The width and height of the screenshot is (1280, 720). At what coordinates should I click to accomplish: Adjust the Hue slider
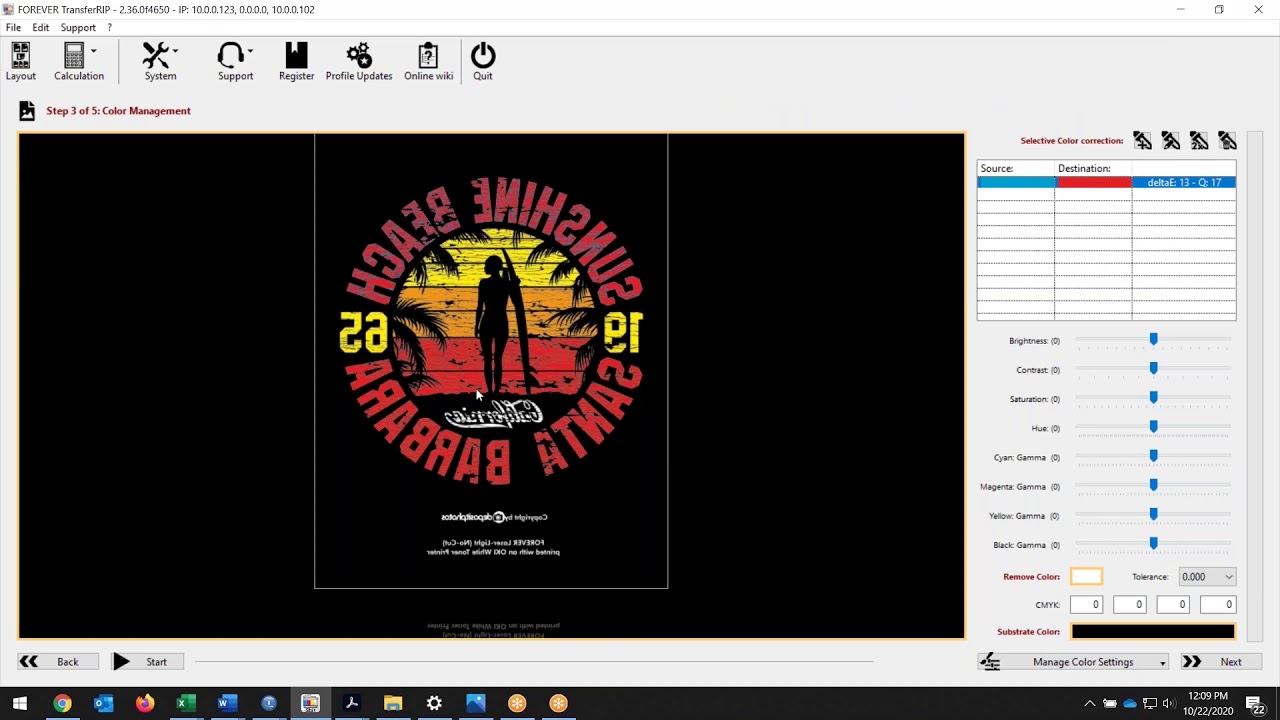click(1153, 427)
